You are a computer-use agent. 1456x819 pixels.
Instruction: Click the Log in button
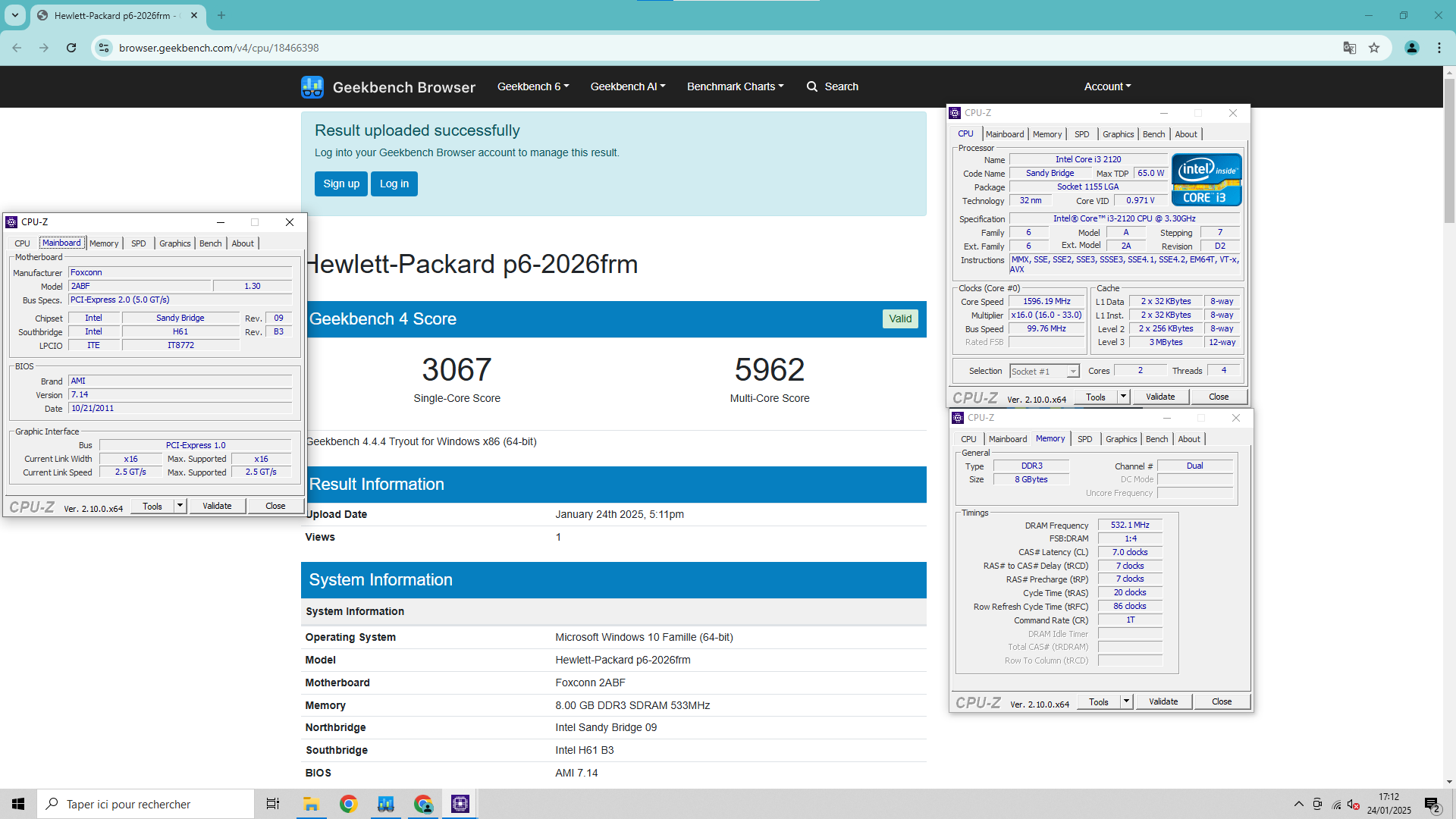click(394, 184)
